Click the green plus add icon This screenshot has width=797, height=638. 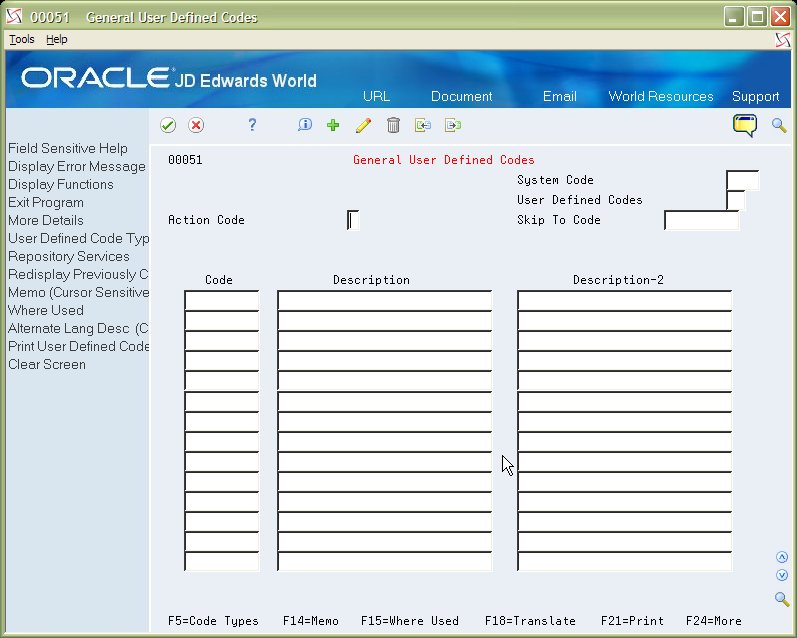click(x=333, y=125)
